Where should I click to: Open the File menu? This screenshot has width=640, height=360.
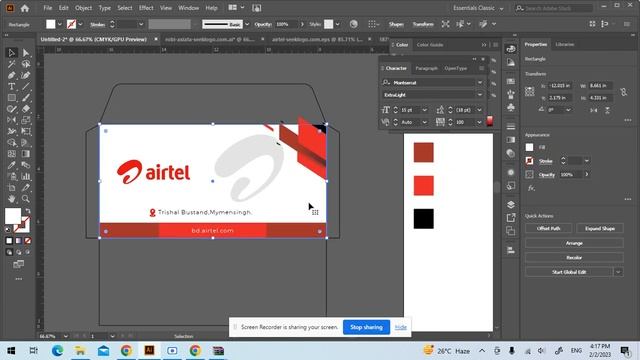coord(47,8)
